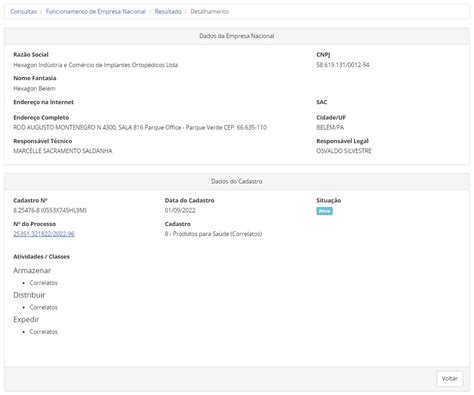Viewport: 474px width, 395px height.
Task: Return to the Resultado breadcrumb page
Action: [x=168, y=12]
